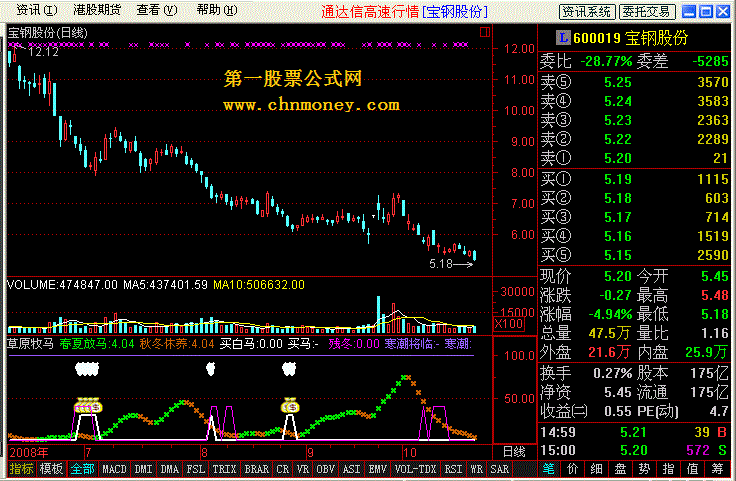
Task: Click the 14:59 trade tick row
Action: tap(634, 432)
